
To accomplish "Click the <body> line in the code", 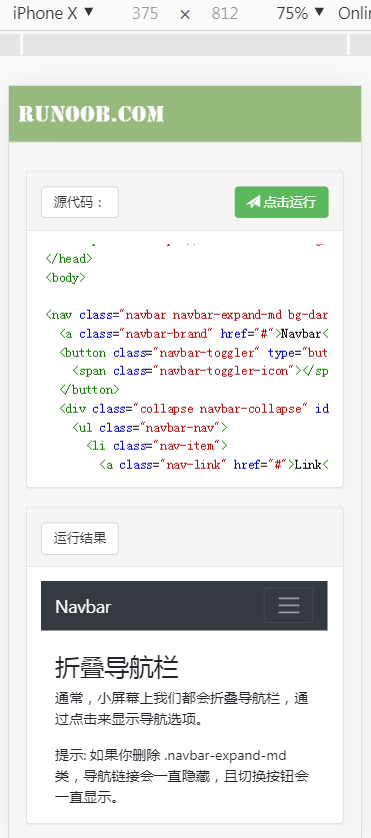I will (x=66, y=278).
